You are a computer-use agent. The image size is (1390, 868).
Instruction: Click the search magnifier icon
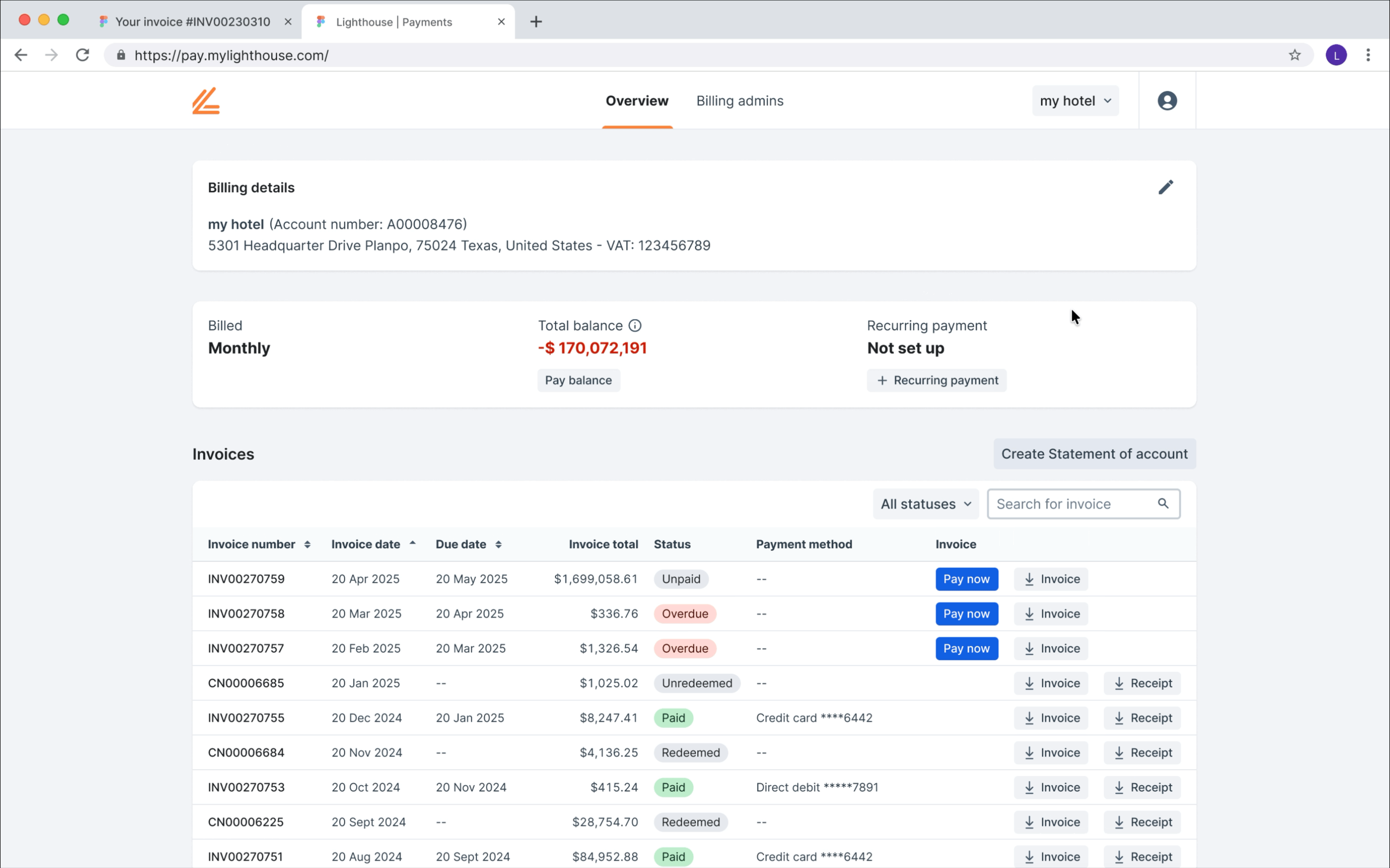point(1163,504)
